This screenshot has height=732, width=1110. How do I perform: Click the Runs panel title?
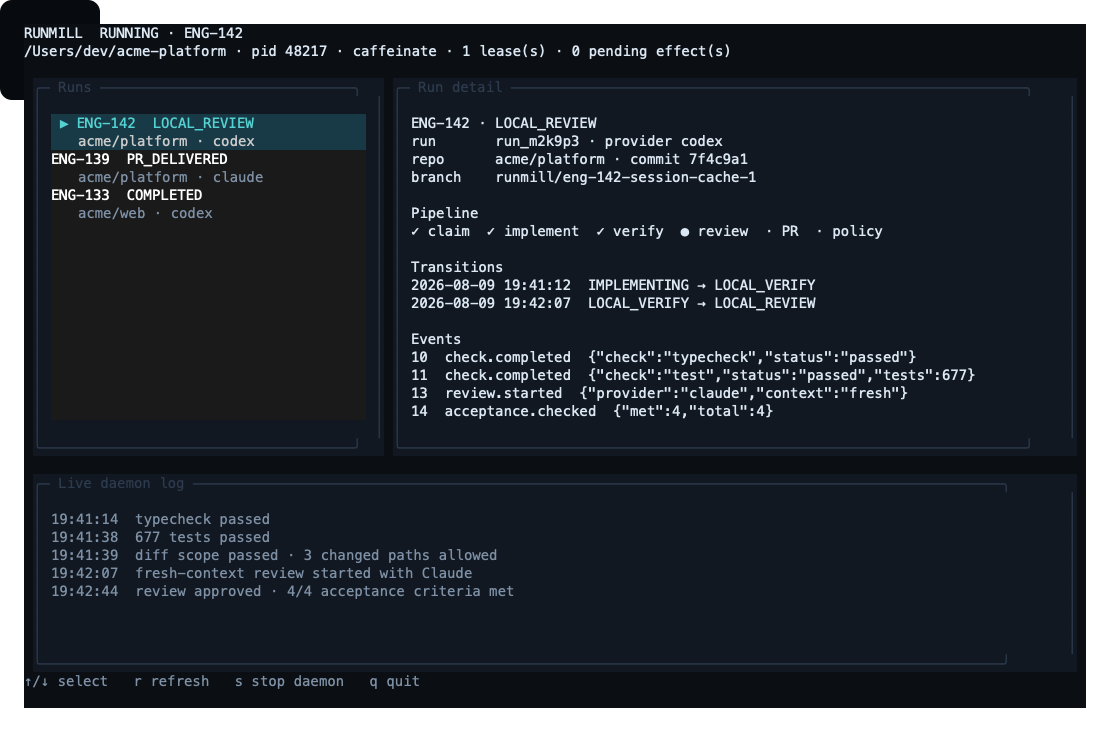[x=74, y=87]
